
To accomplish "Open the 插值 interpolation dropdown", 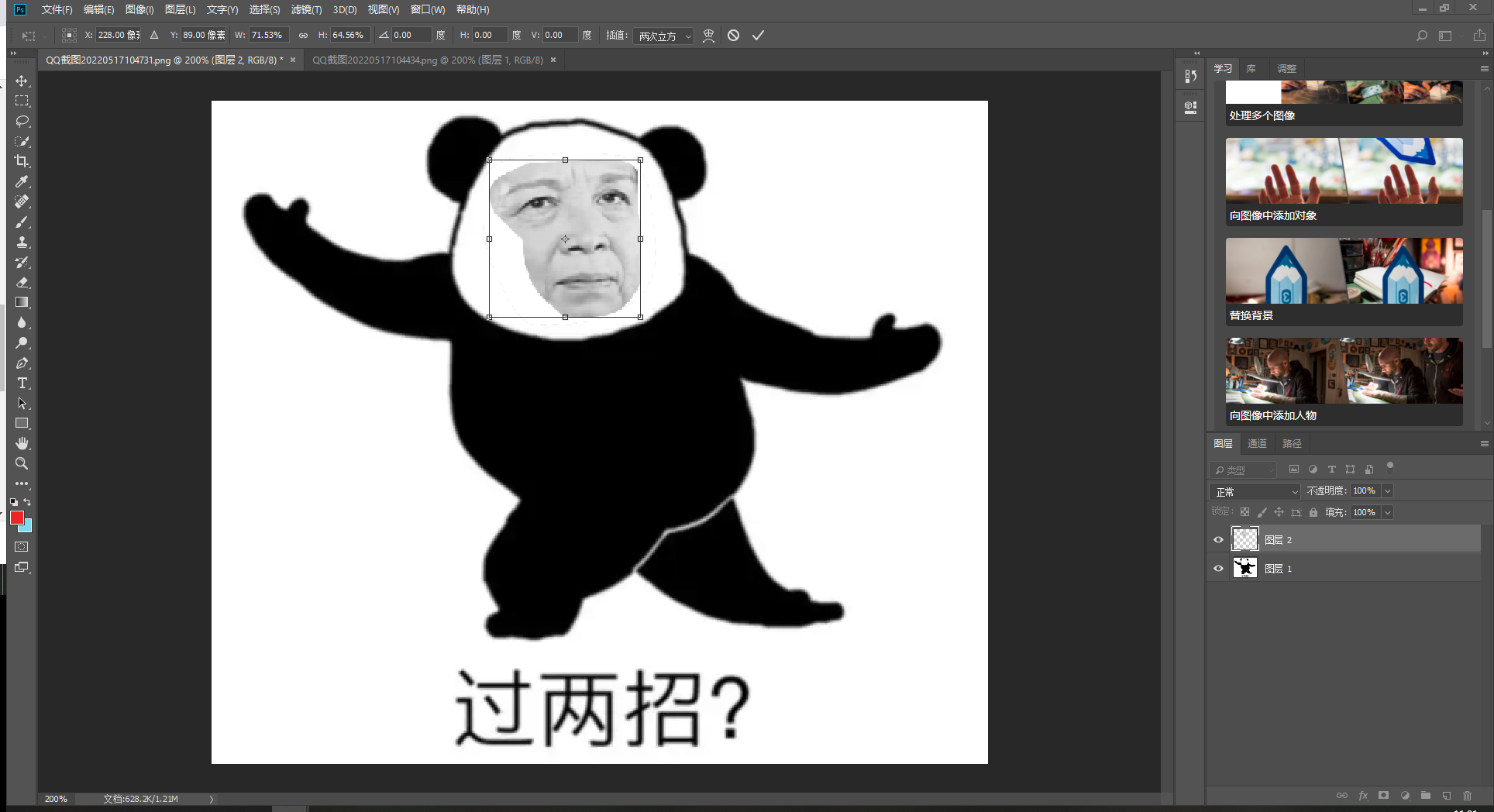I will 663,36.
